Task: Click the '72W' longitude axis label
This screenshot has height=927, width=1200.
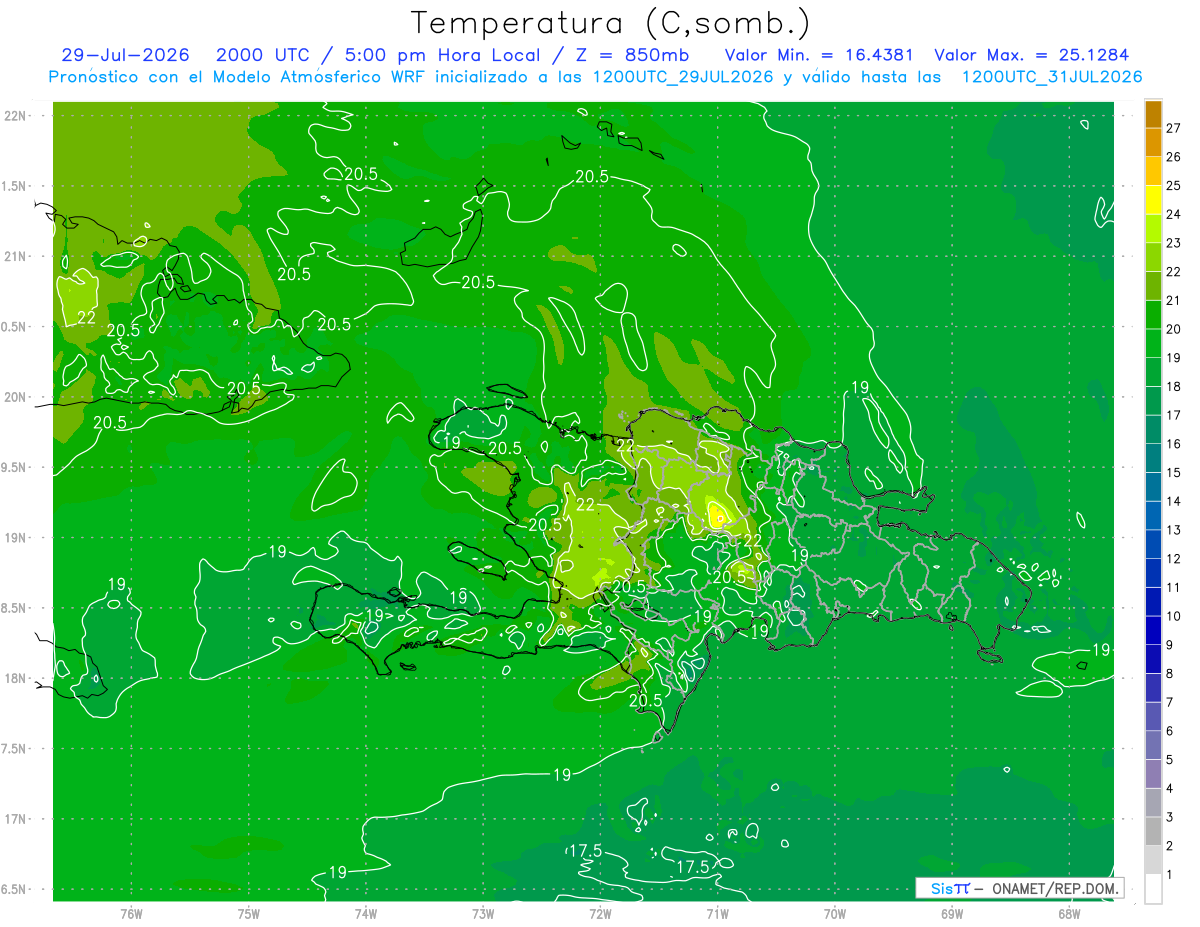Action: tap(600, 913)
